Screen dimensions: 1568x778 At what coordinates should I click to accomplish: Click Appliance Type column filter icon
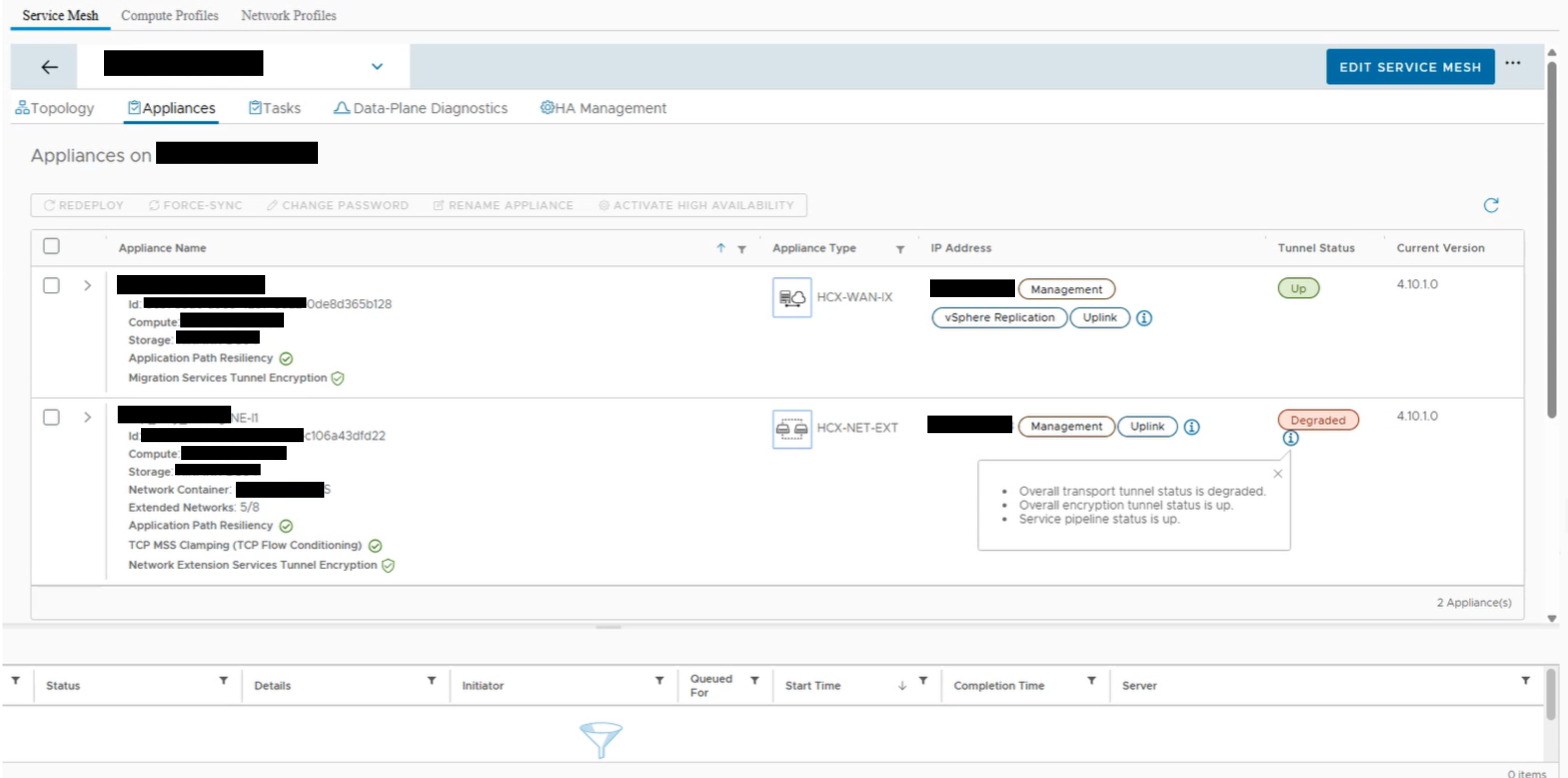pyautogui.click(x=900, y=249)
